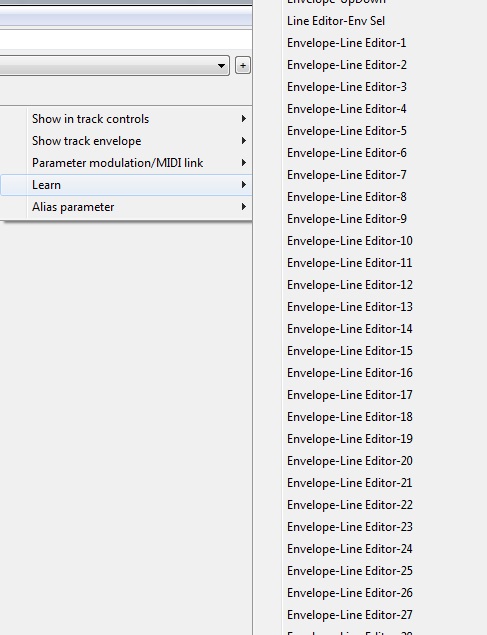Select Envelope-Line Editor-13
The image size is (487, 635).
(350, 307)
